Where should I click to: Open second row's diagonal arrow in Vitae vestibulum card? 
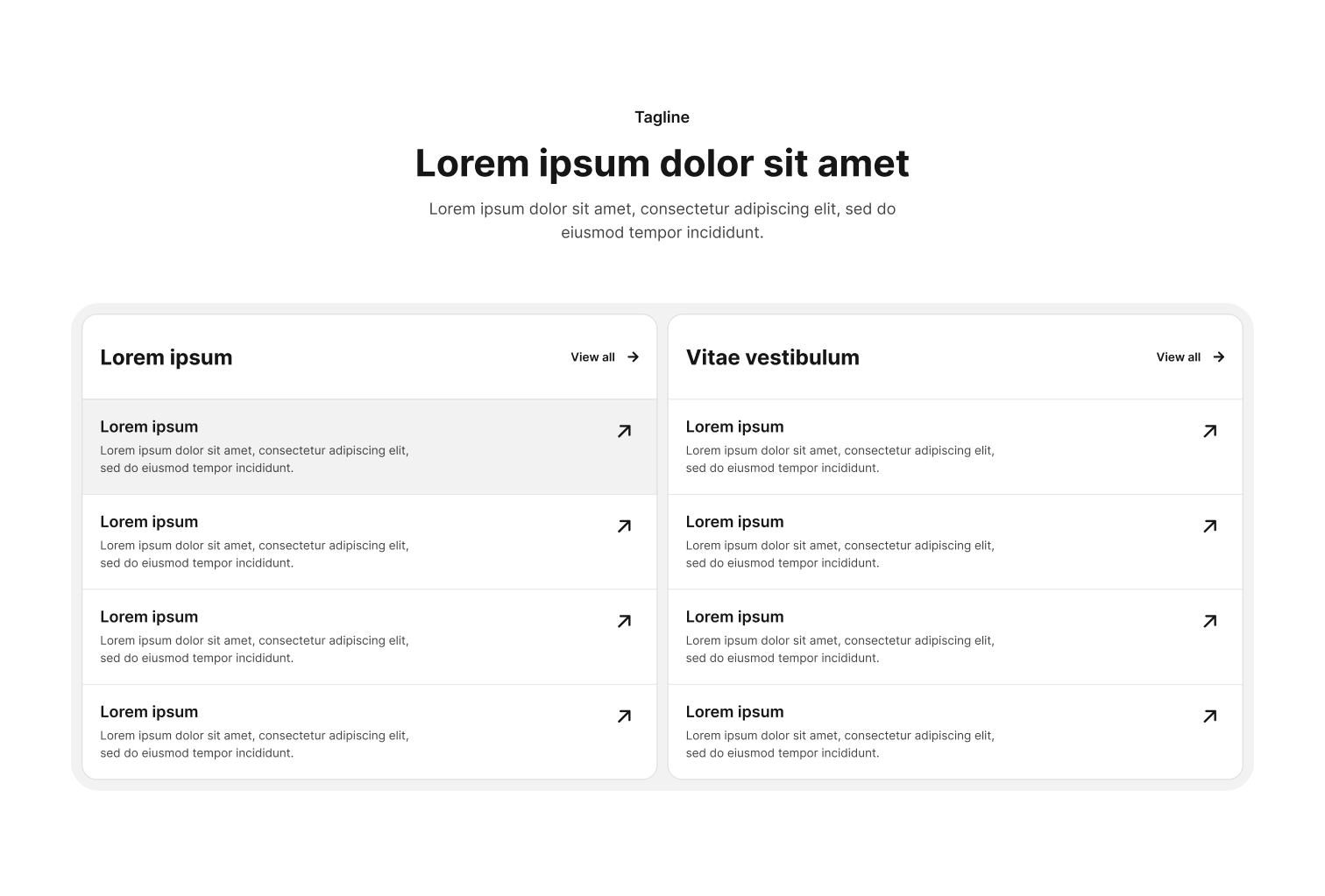1209,526
